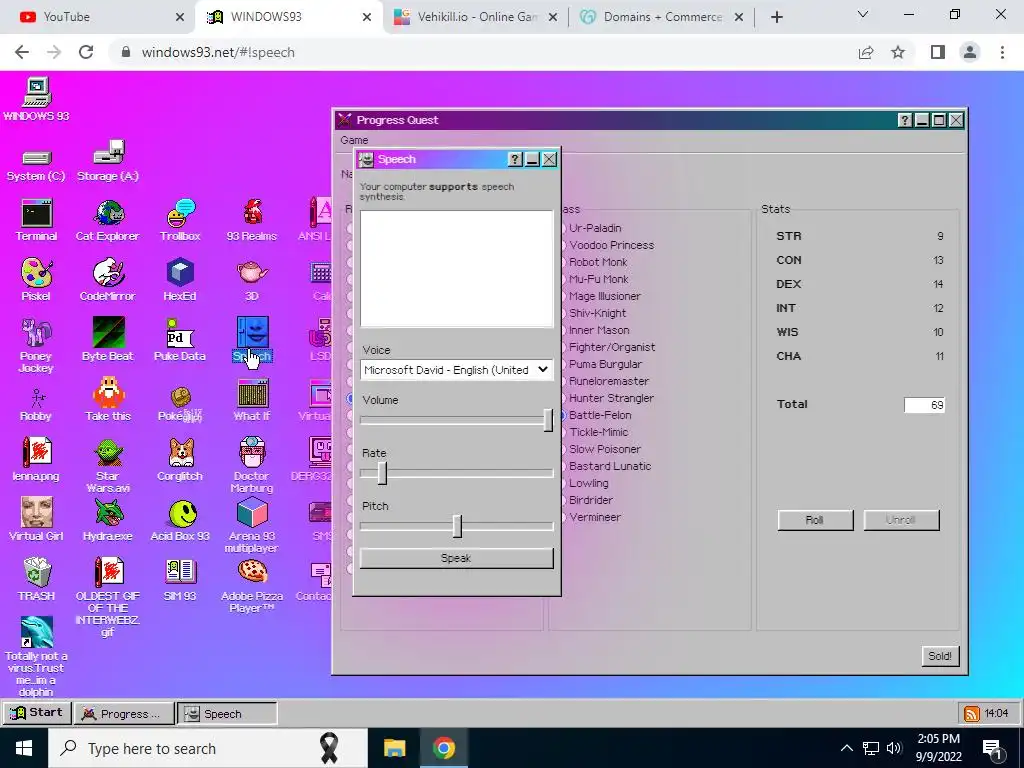
Task: Launch the HexEd icon
Action: pyautogui.click(x=180, y=280)
